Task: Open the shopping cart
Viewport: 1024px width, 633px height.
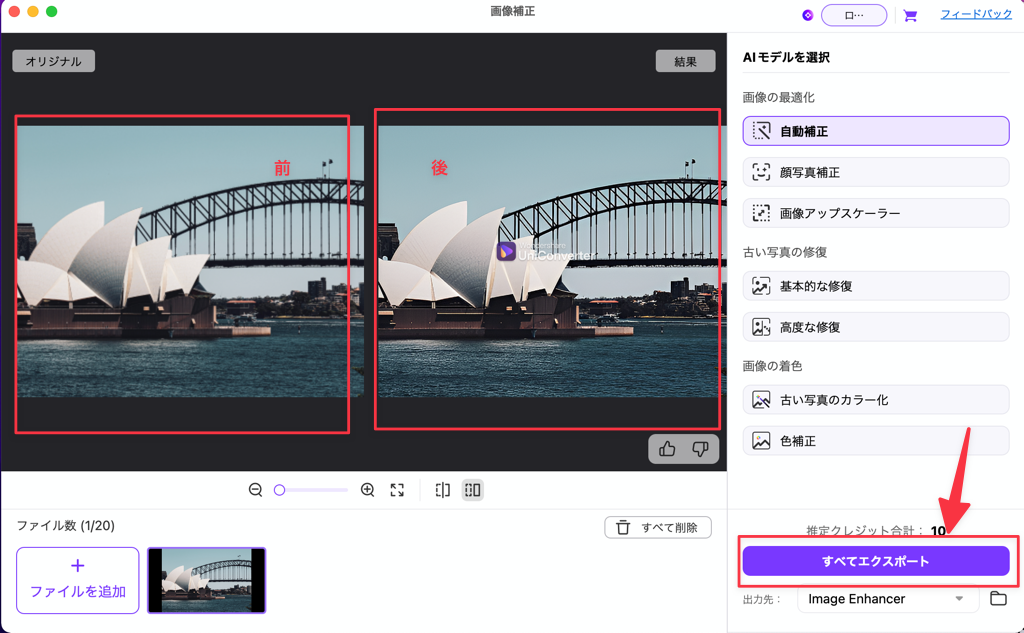Action: coord(911,15)
